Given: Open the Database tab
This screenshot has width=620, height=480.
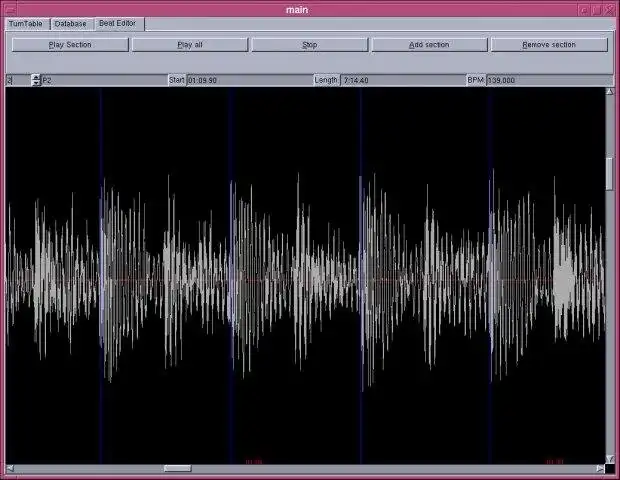Looking at the screenshot, I should [70, 24].
